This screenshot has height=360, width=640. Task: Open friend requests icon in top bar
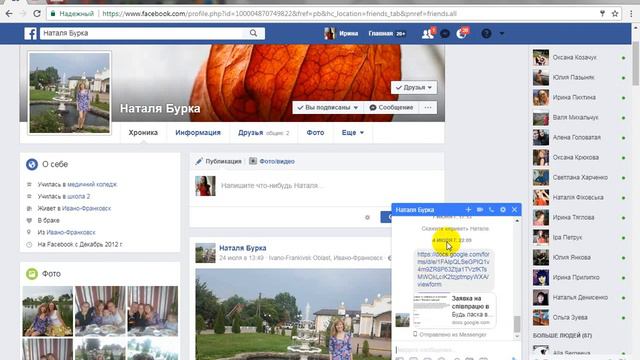pos(427,33)
